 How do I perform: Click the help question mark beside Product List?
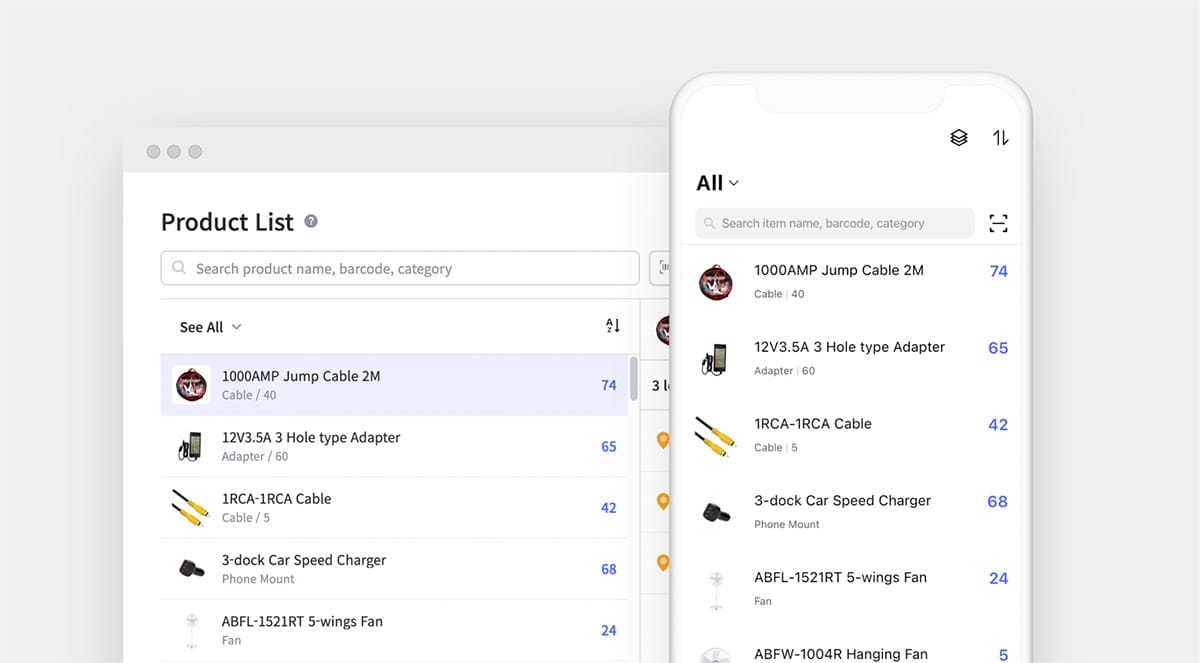coord(310,221)
